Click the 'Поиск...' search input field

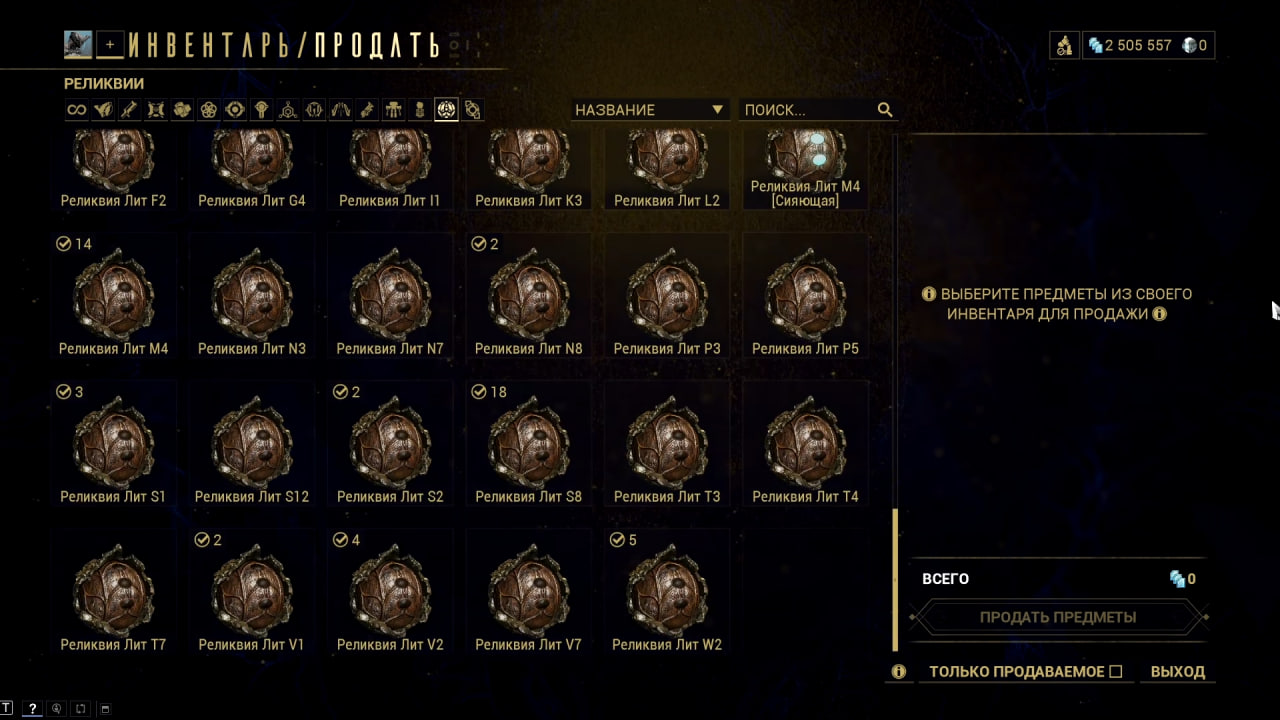808,110
